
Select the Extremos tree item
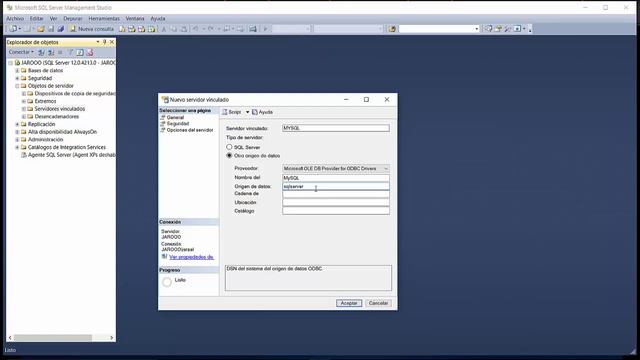(x=45, y=101)
